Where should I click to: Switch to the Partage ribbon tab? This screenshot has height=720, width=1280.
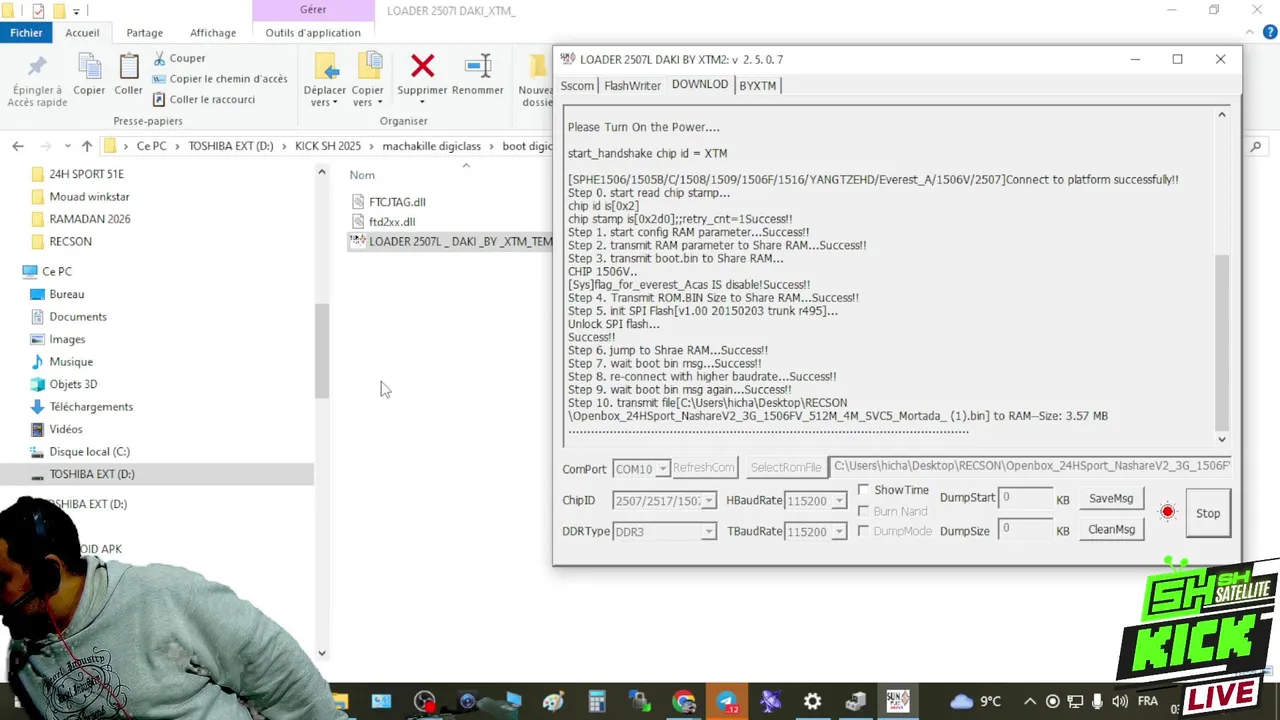pos(144,32)
